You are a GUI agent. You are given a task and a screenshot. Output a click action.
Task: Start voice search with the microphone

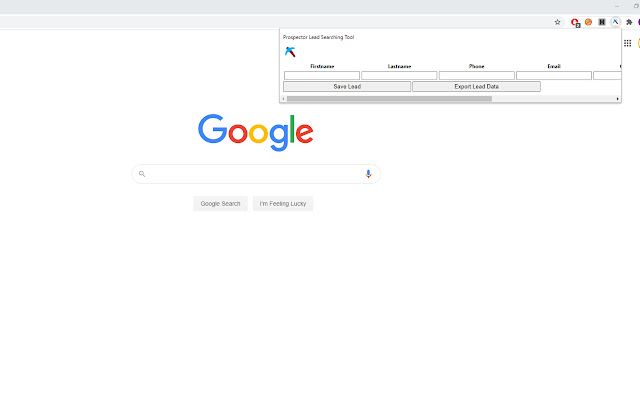368,174
